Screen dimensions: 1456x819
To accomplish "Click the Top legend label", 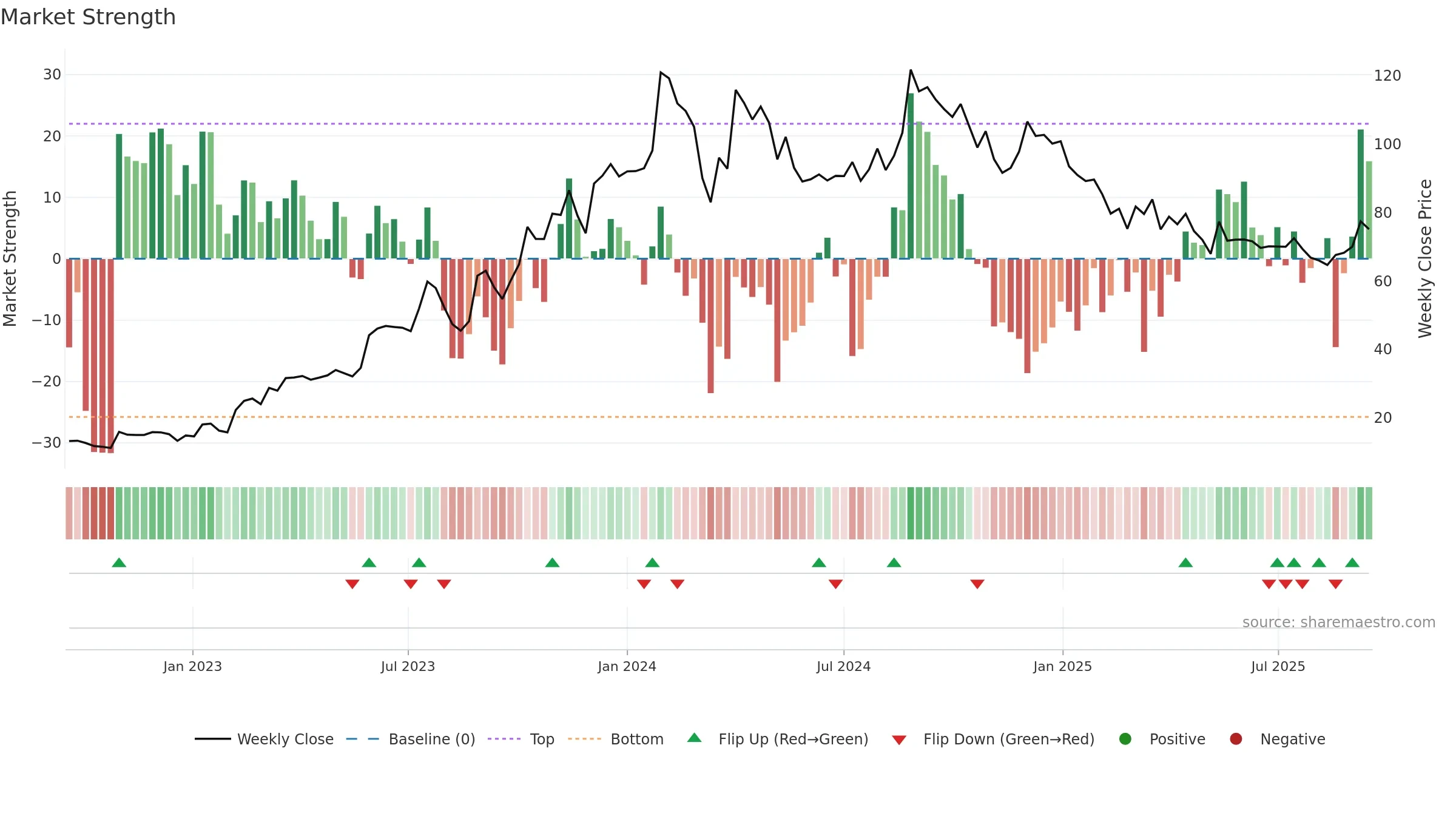I will click(x=542, y=739).
